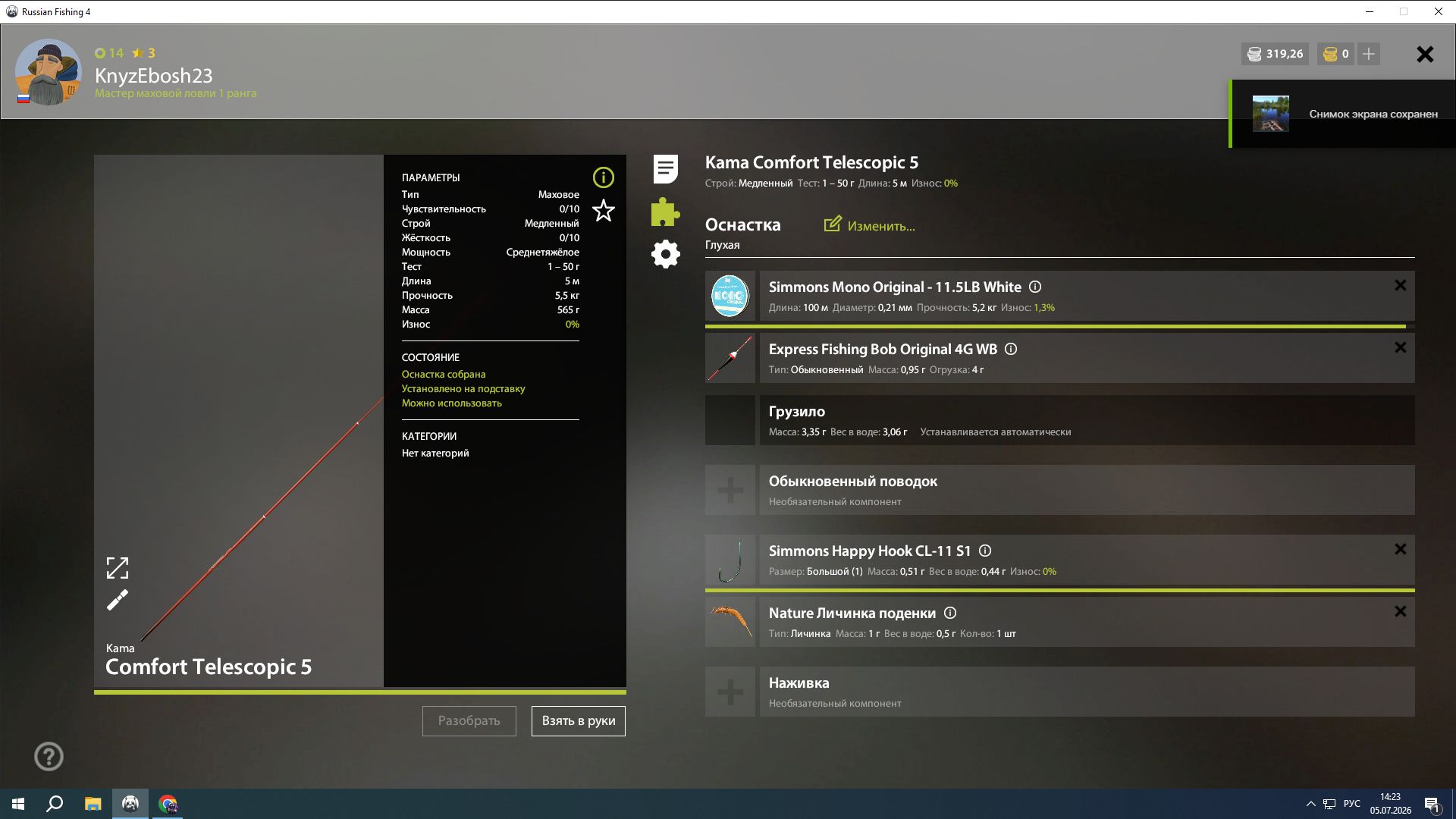Click Наживка optional slot label
The image size is (1456, 819).
coord(799,682)
